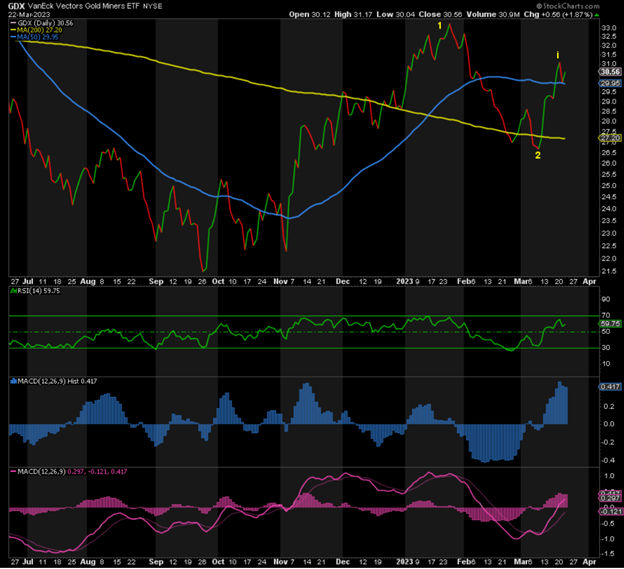624x569 pixels.
Task: Click the green up-arrow change indicator
Action: click(597, 15)
